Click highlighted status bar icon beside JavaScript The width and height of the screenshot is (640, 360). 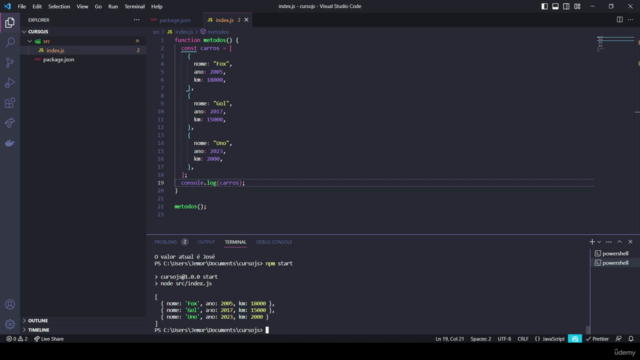575,339
